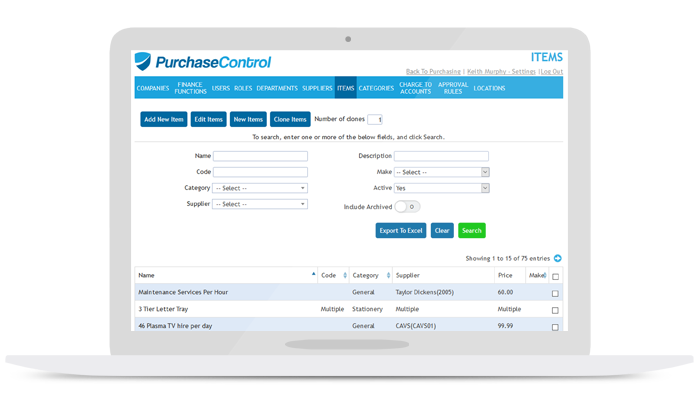Screen dimensions: 700x400
Task: Click the 'Stationery' category cell
Action: 367,309
